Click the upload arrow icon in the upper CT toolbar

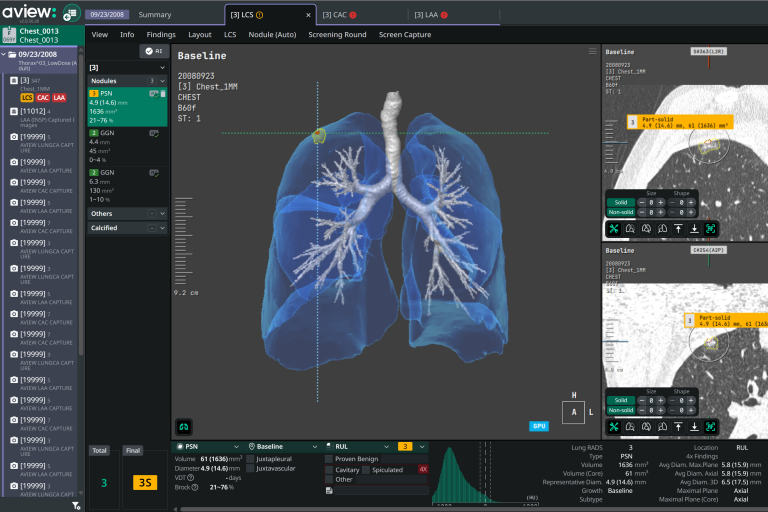(x=678, y=229)
